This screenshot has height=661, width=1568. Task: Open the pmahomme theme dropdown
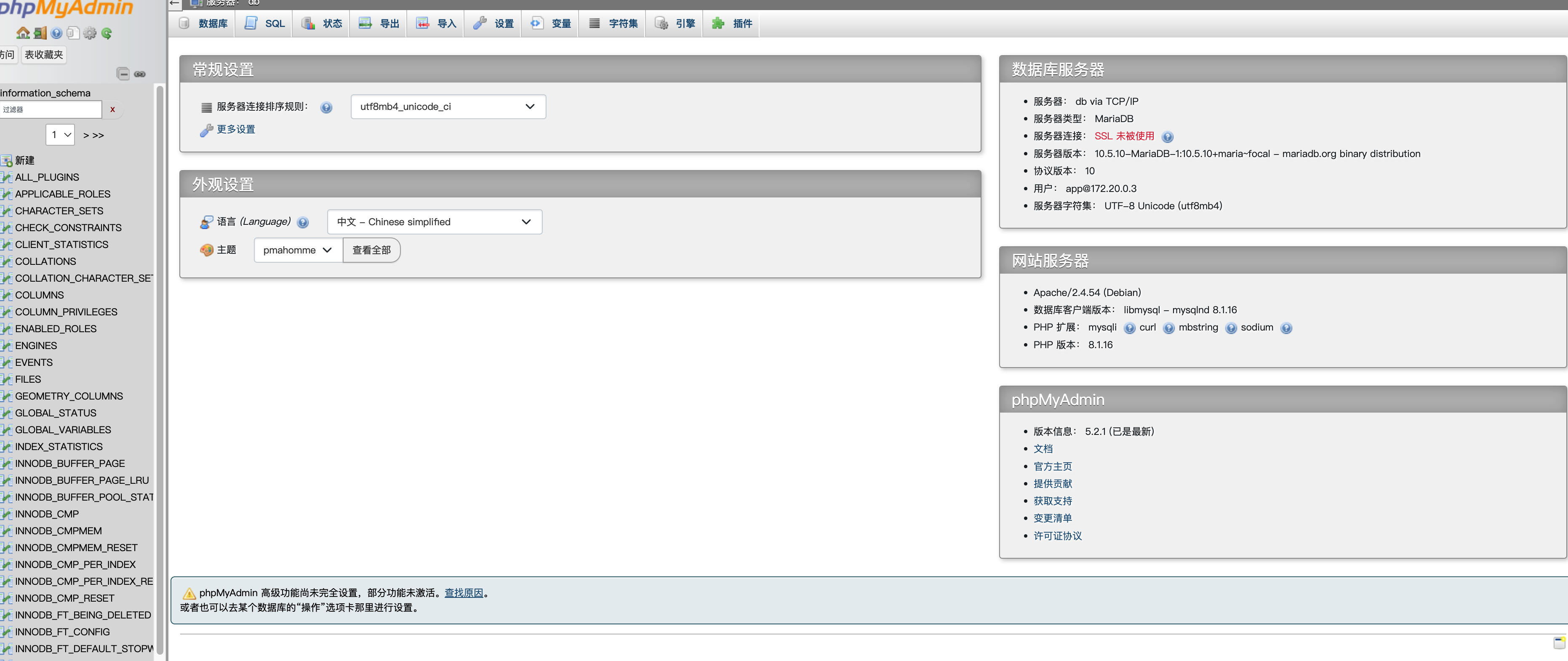click(298, 250)
